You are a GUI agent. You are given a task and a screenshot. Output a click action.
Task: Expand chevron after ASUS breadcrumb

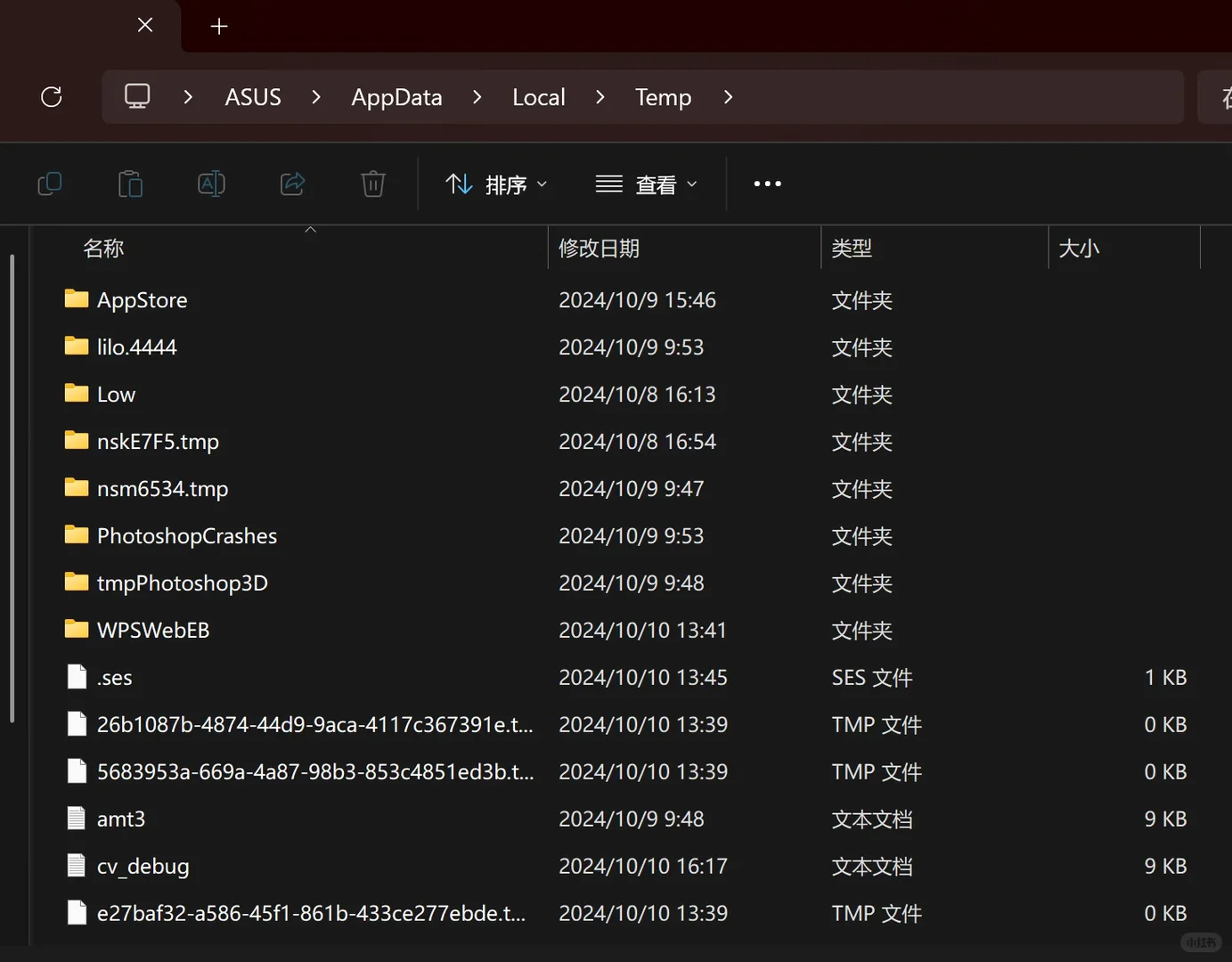click(316, 96)
